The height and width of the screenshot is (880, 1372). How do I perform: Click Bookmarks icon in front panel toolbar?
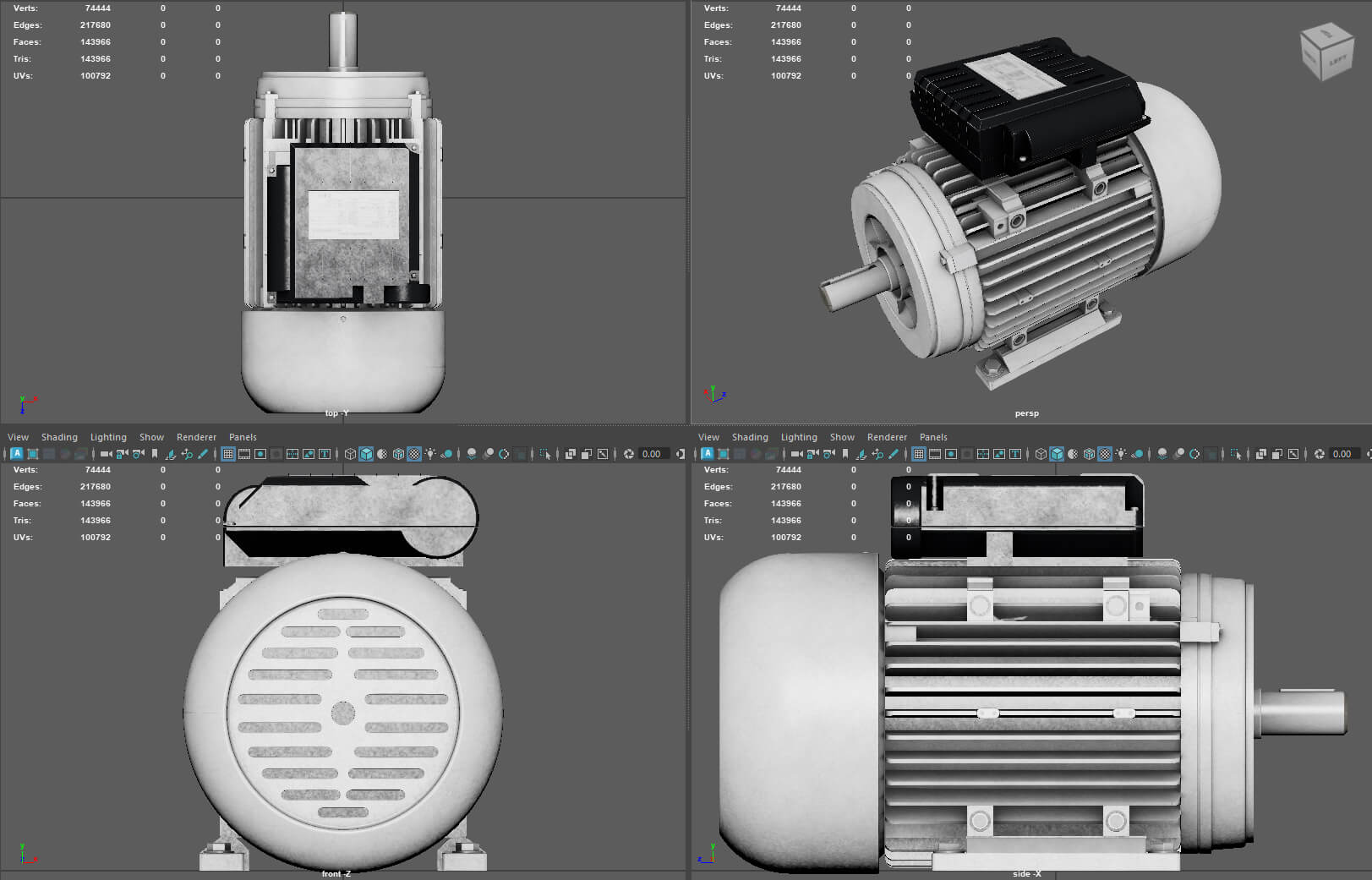coord(155,454)
